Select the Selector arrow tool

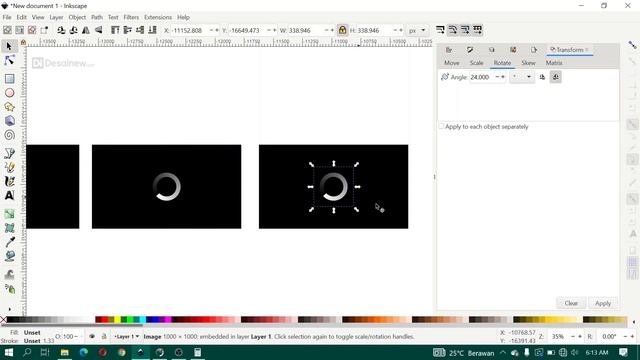pyautogui.click(x=9, y=47)
